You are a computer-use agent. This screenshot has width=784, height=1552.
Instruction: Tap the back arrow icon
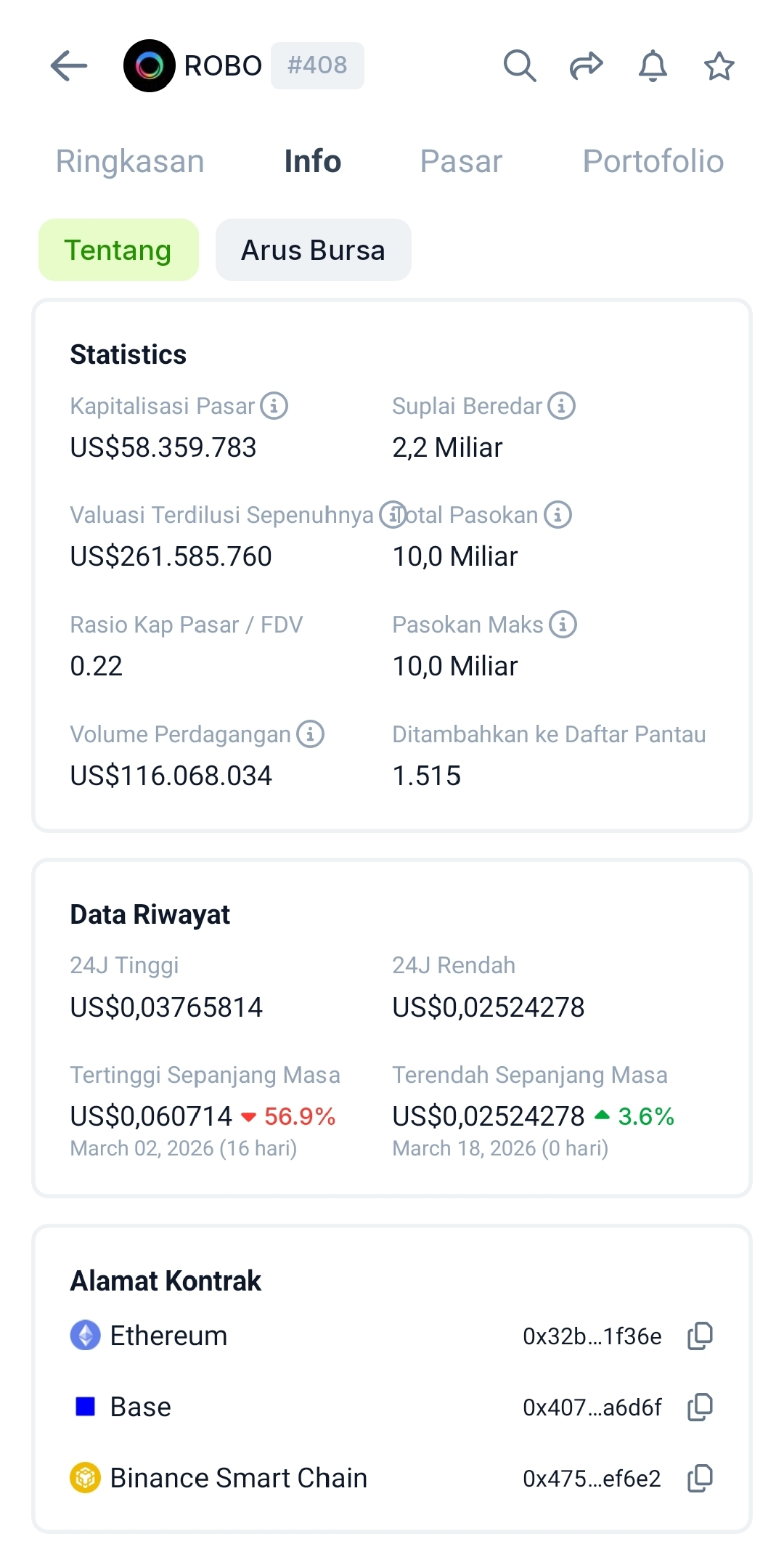(69, 66)
